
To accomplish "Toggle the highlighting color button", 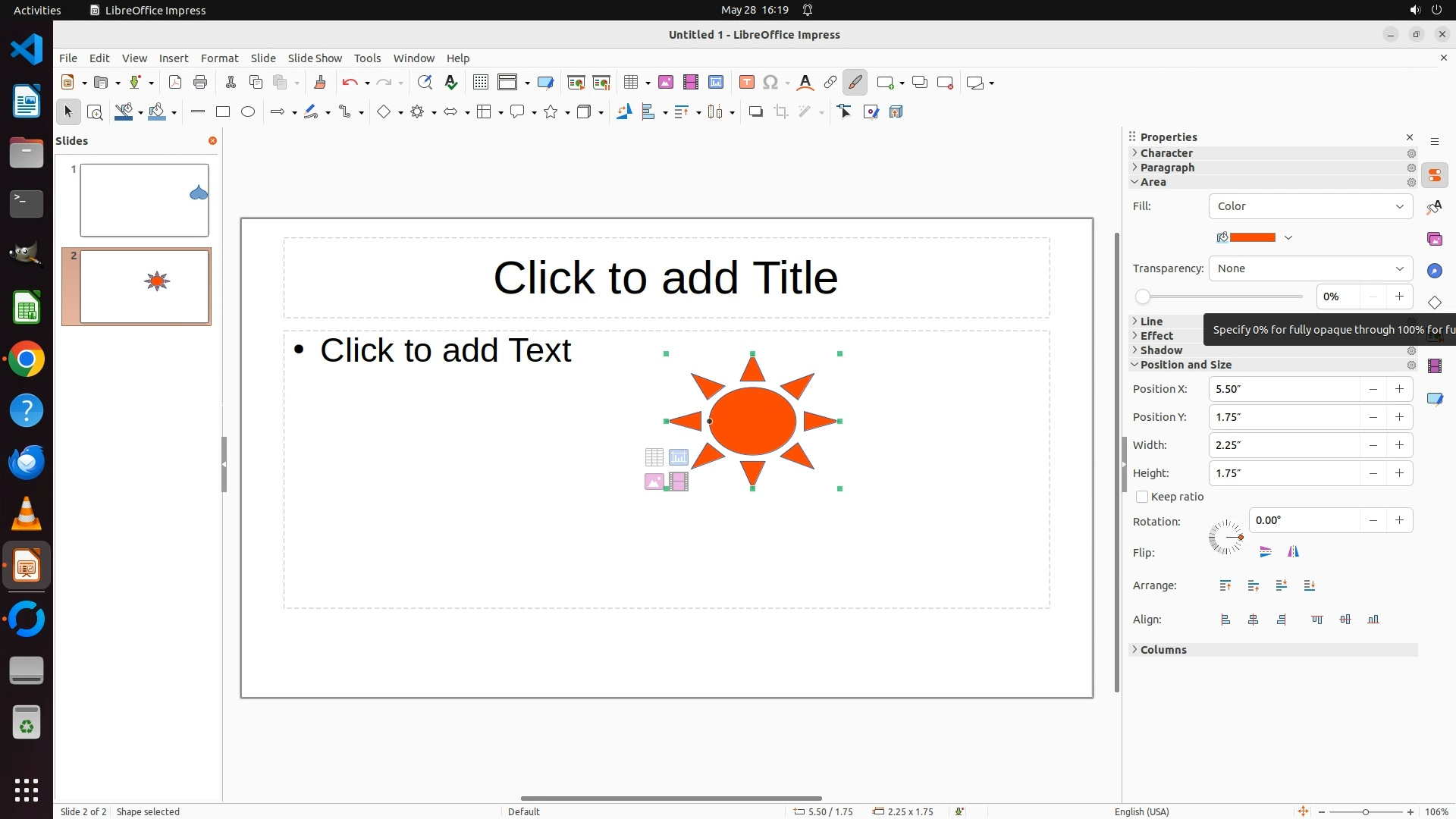I will (x=855, y=83).
